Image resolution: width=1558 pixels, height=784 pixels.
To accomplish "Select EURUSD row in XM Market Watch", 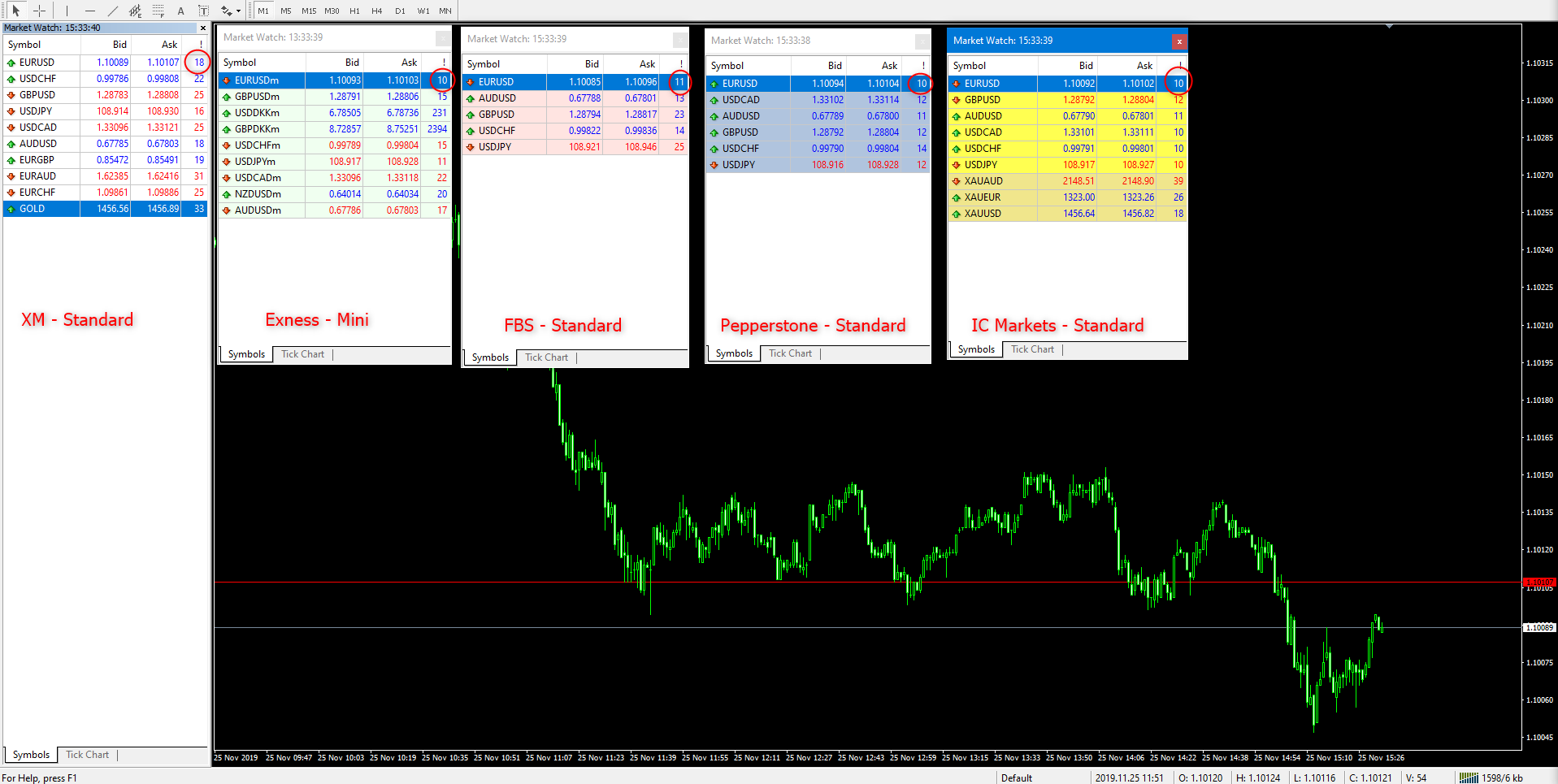I will (106, 63).
